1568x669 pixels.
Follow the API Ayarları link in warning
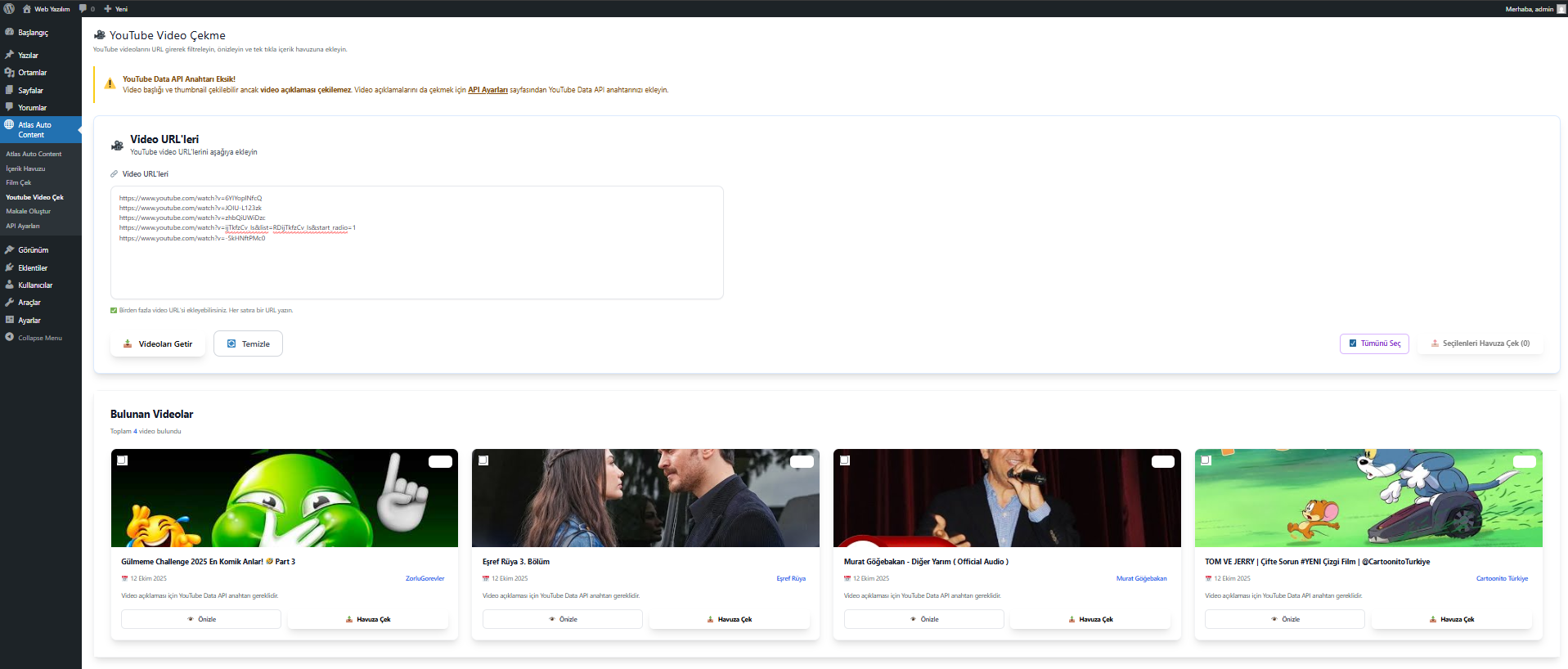point(487,90)
